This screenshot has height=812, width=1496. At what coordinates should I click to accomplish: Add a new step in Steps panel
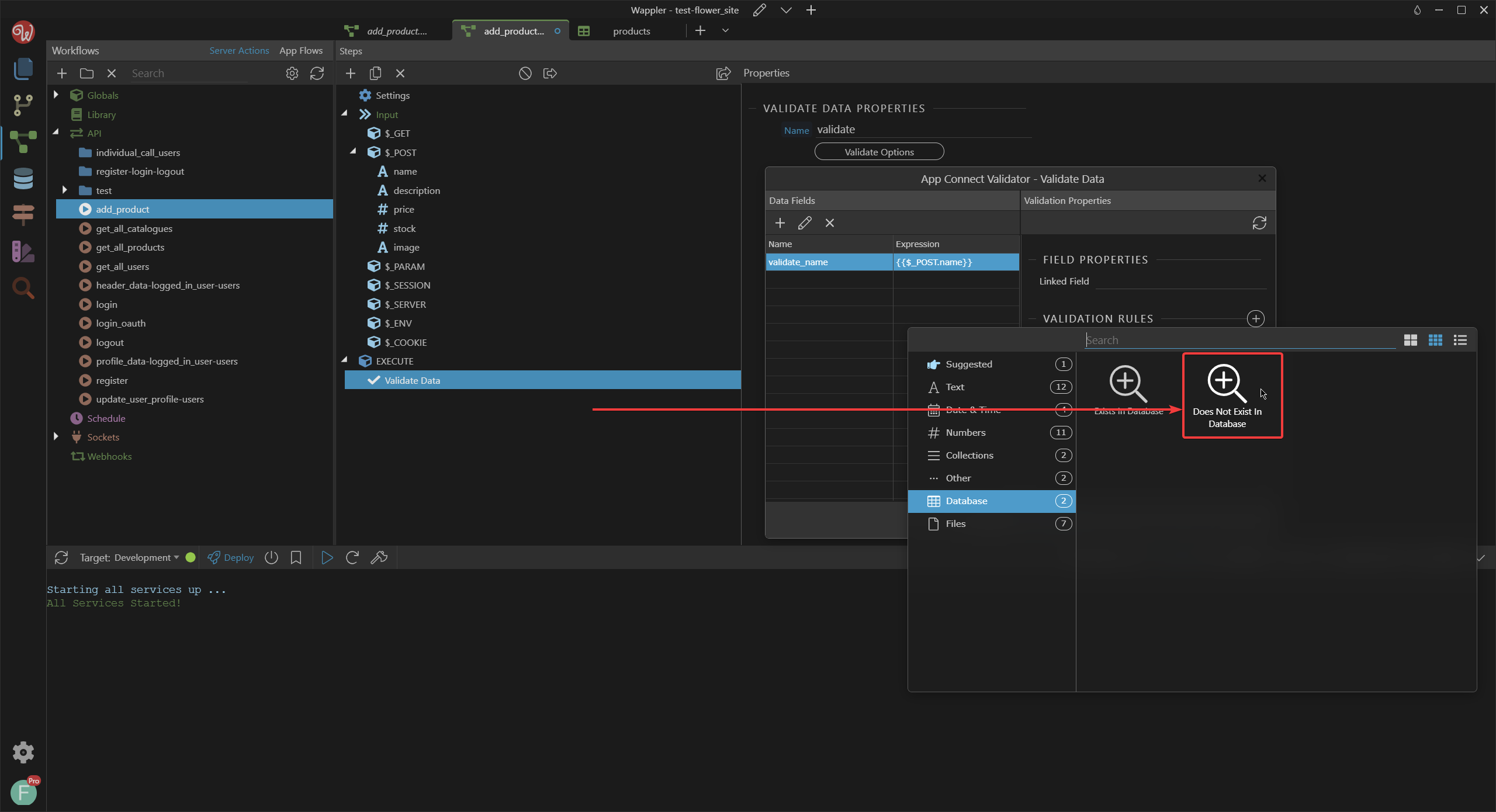(351, 73)
